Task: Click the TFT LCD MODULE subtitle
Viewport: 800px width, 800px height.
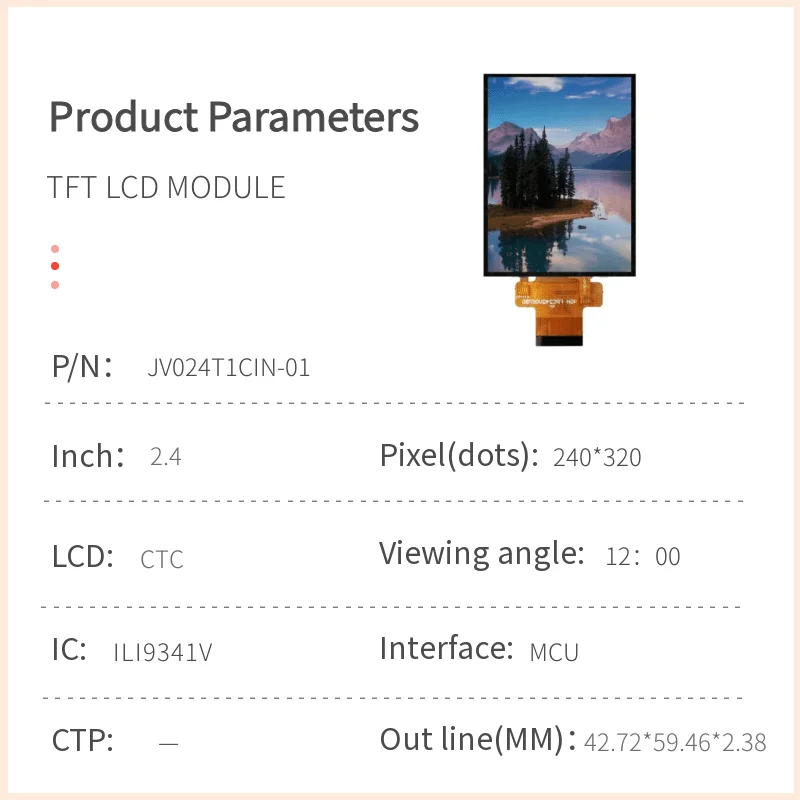Action: pyautogui.click(x=166, y=187)
